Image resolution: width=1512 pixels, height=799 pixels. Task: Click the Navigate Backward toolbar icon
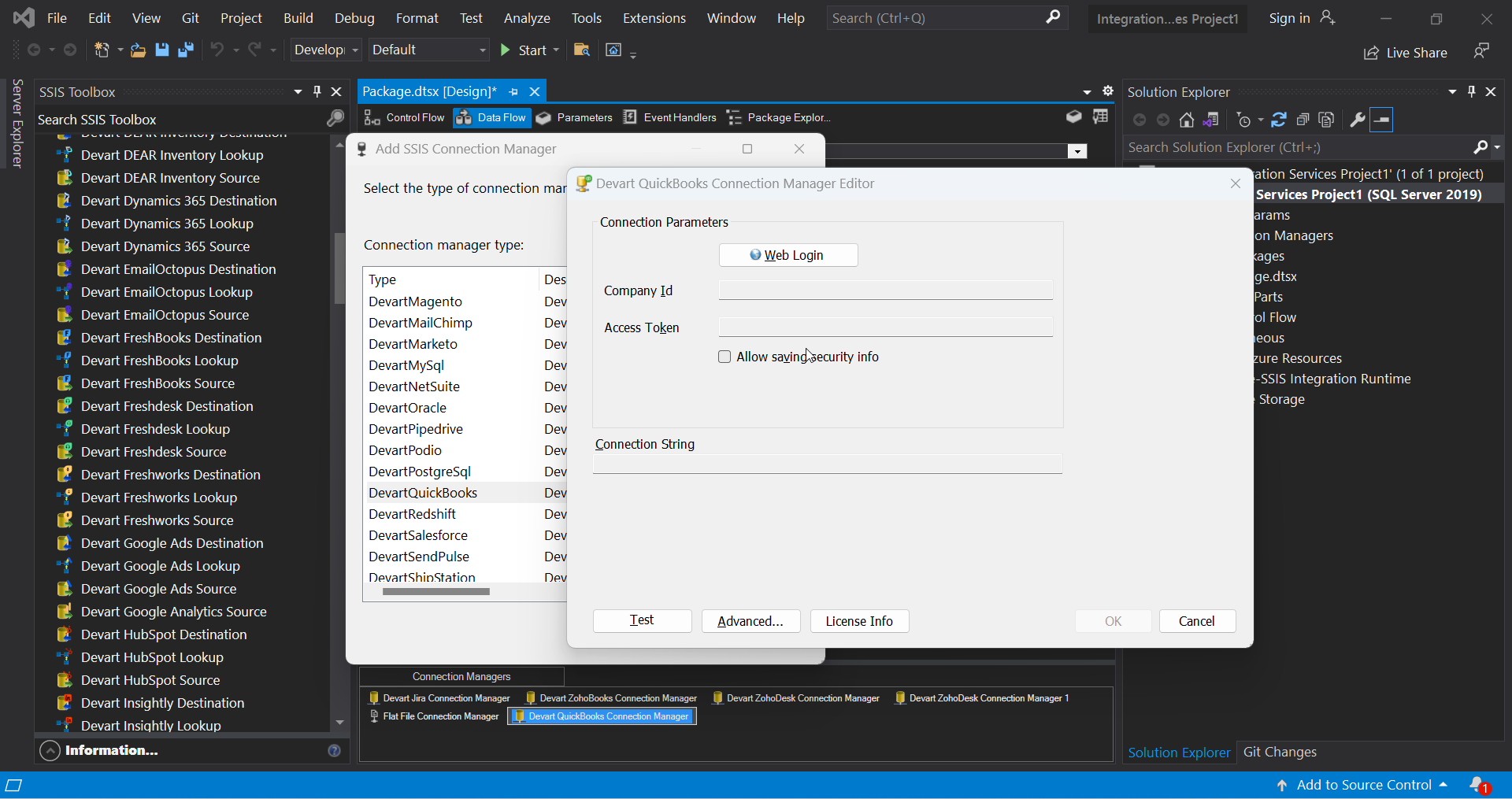coord(34,50)
